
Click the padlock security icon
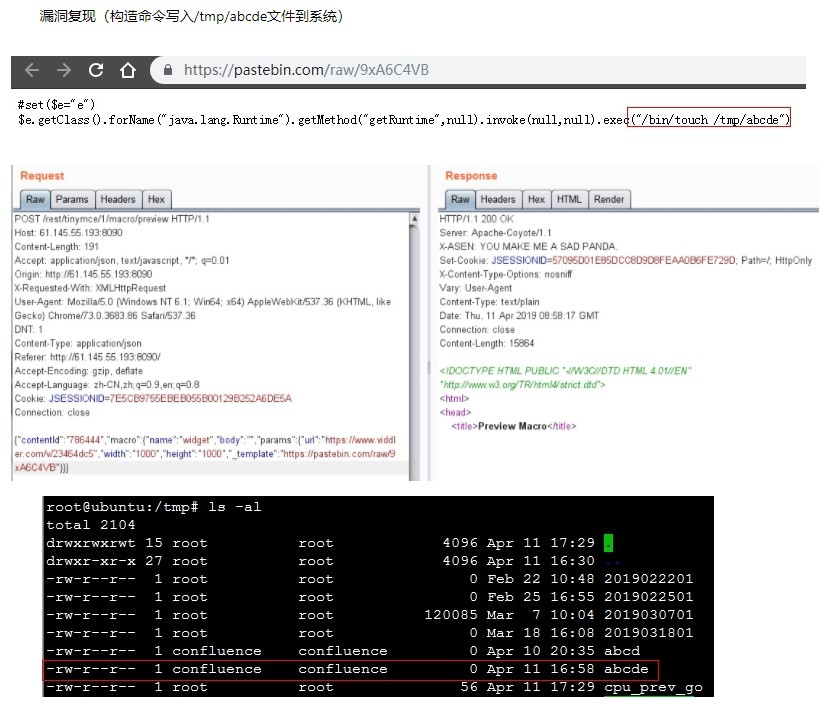pos(168,69)
